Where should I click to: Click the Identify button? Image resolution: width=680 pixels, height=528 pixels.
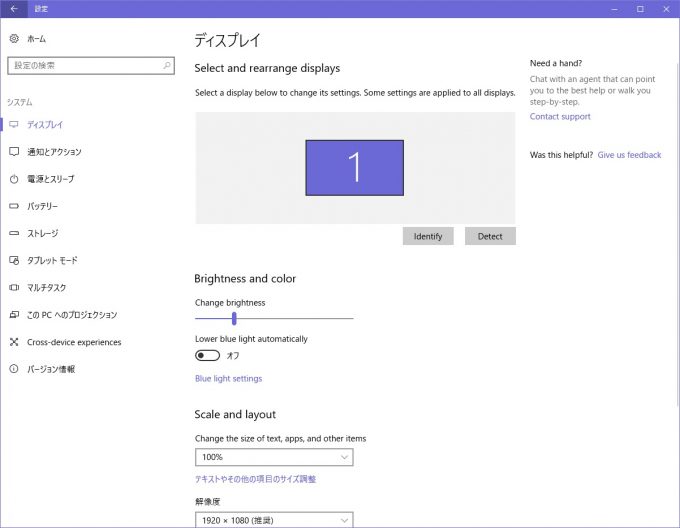pyautogui.click(x=428, y=236)
